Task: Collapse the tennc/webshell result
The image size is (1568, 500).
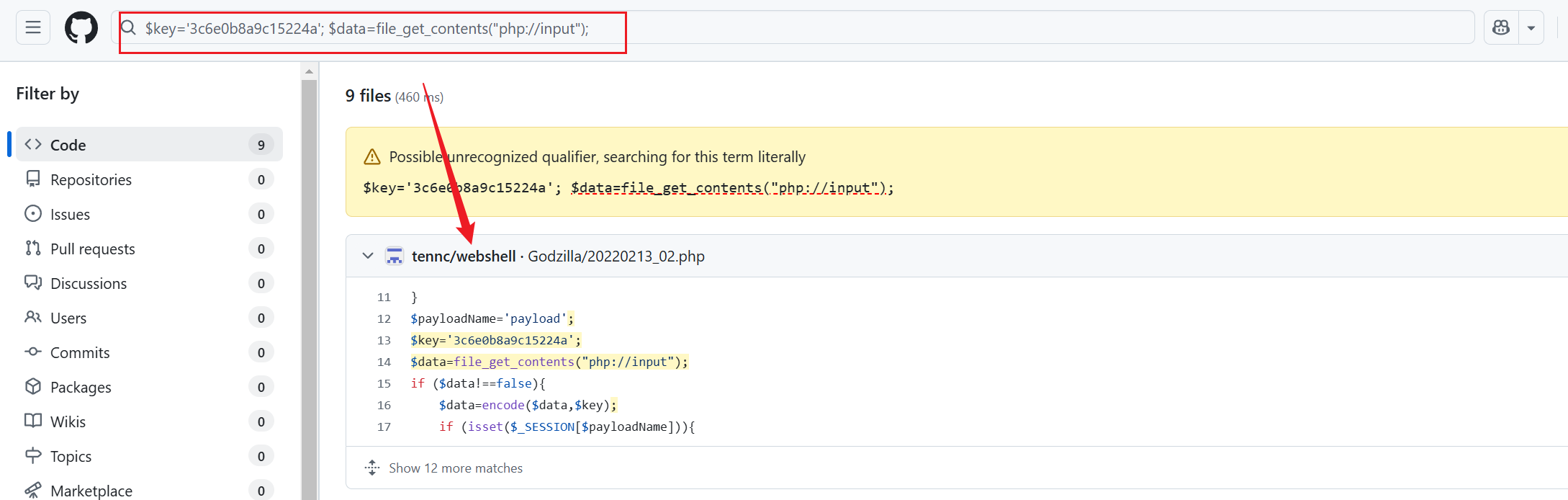Action: 368,256
